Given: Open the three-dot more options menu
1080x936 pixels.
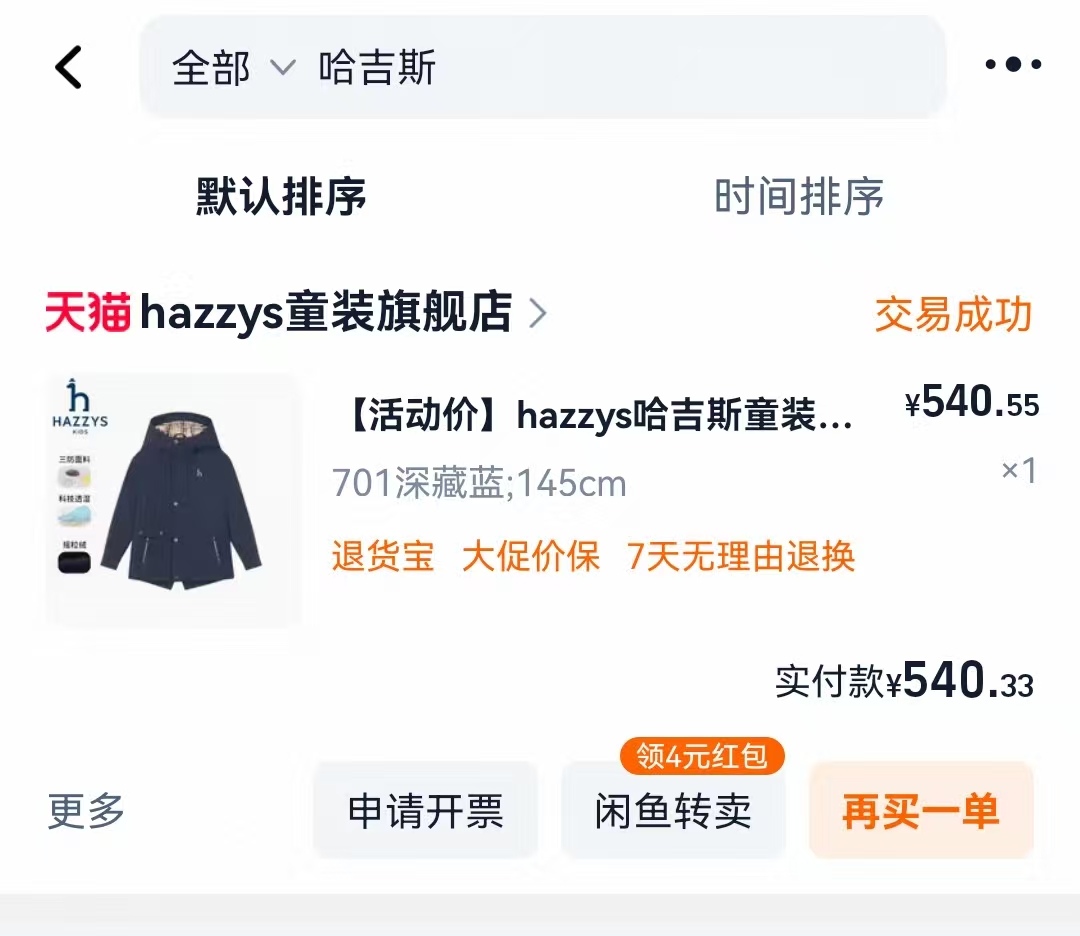Looking at the screenshot, I should 1013,65.
